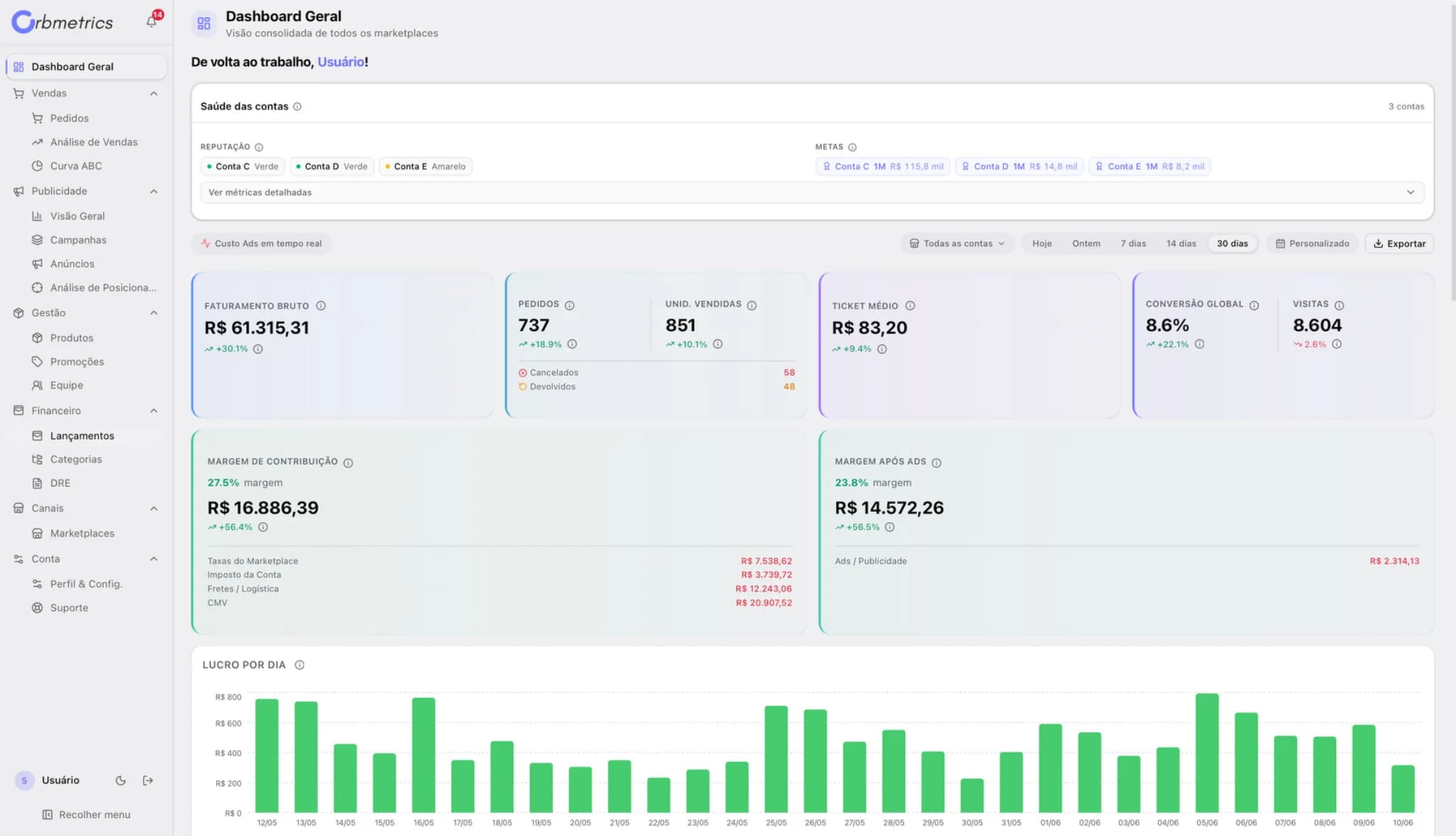Click info icon next to Reputação
This screenshot has width=1456, height=836.
259,147
